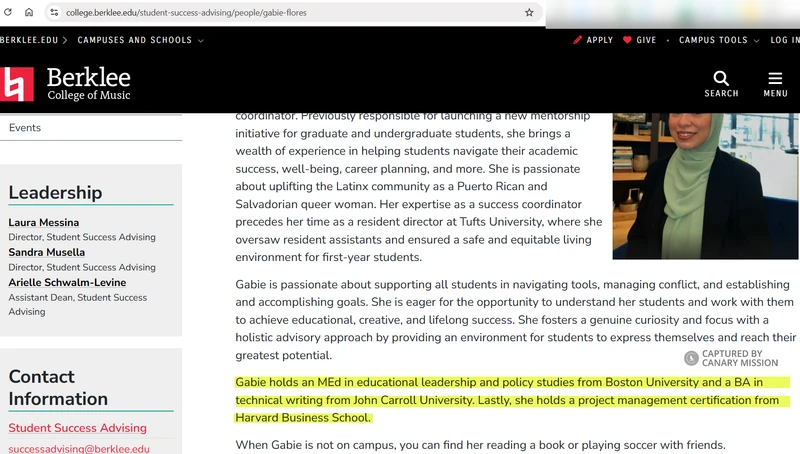Email successadvising@berklee.edu
Viewport: 800px width, 454px height.
pos(79,449)
